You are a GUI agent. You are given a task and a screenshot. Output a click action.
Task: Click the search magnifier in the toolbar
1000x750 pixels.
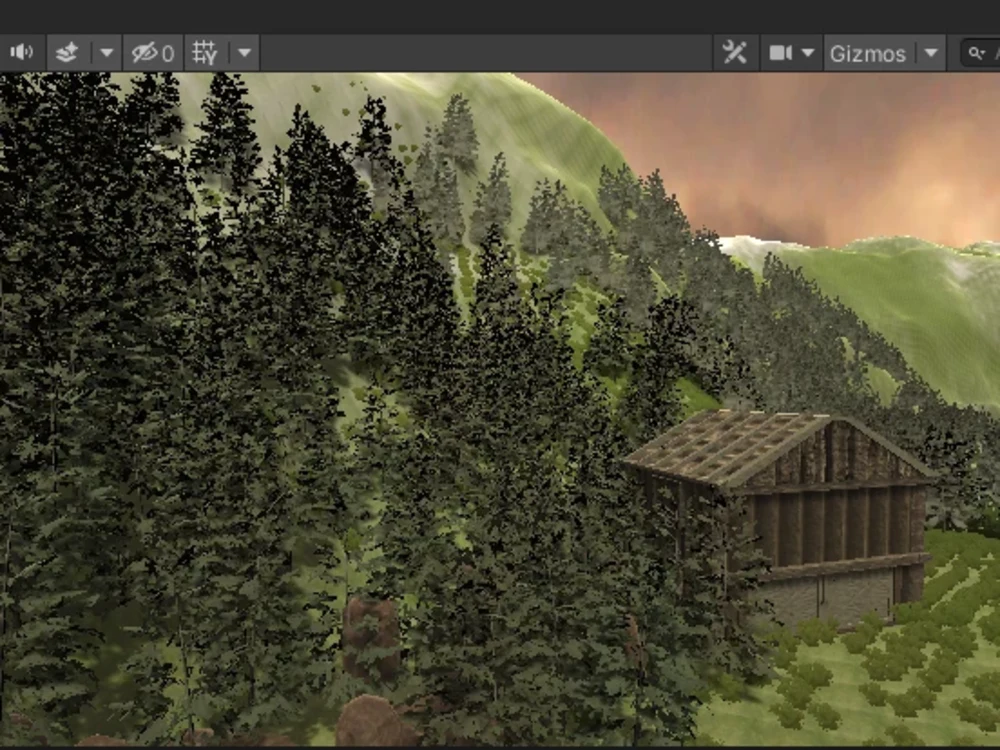click(x=976, y=52)
